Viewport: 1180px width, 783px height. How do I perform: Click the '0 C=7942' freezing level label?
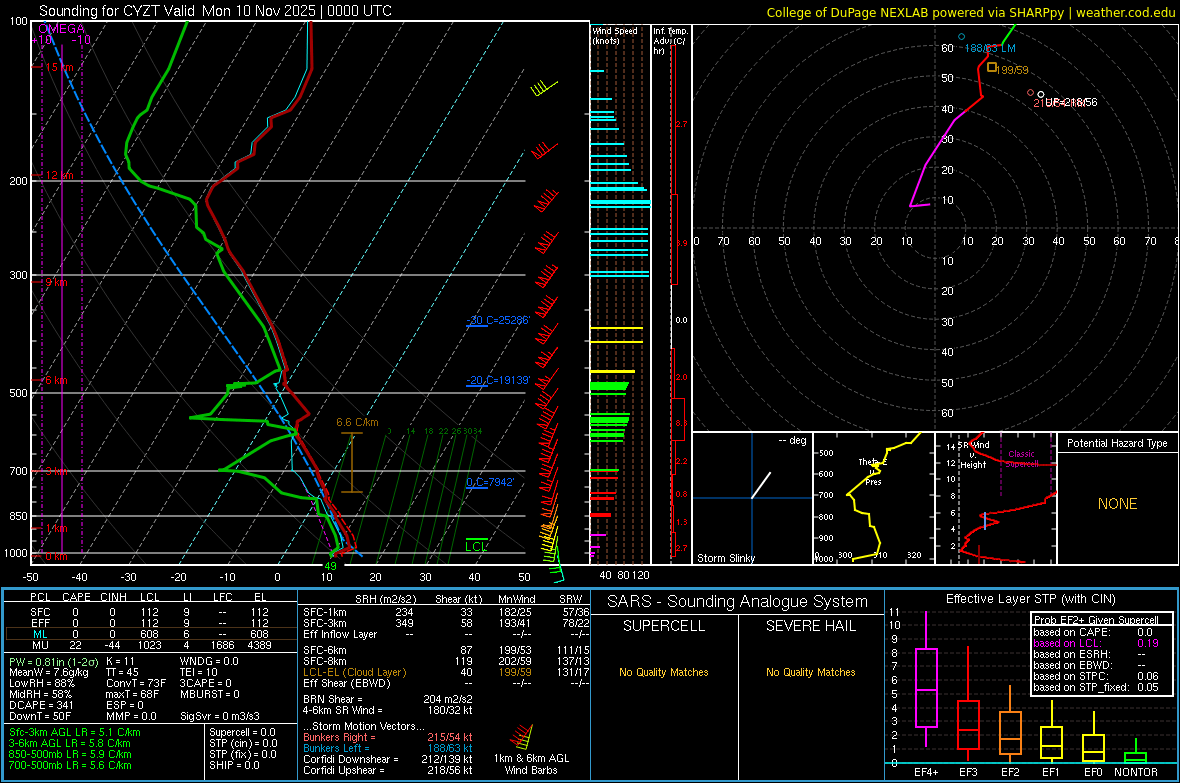point(490,482)
